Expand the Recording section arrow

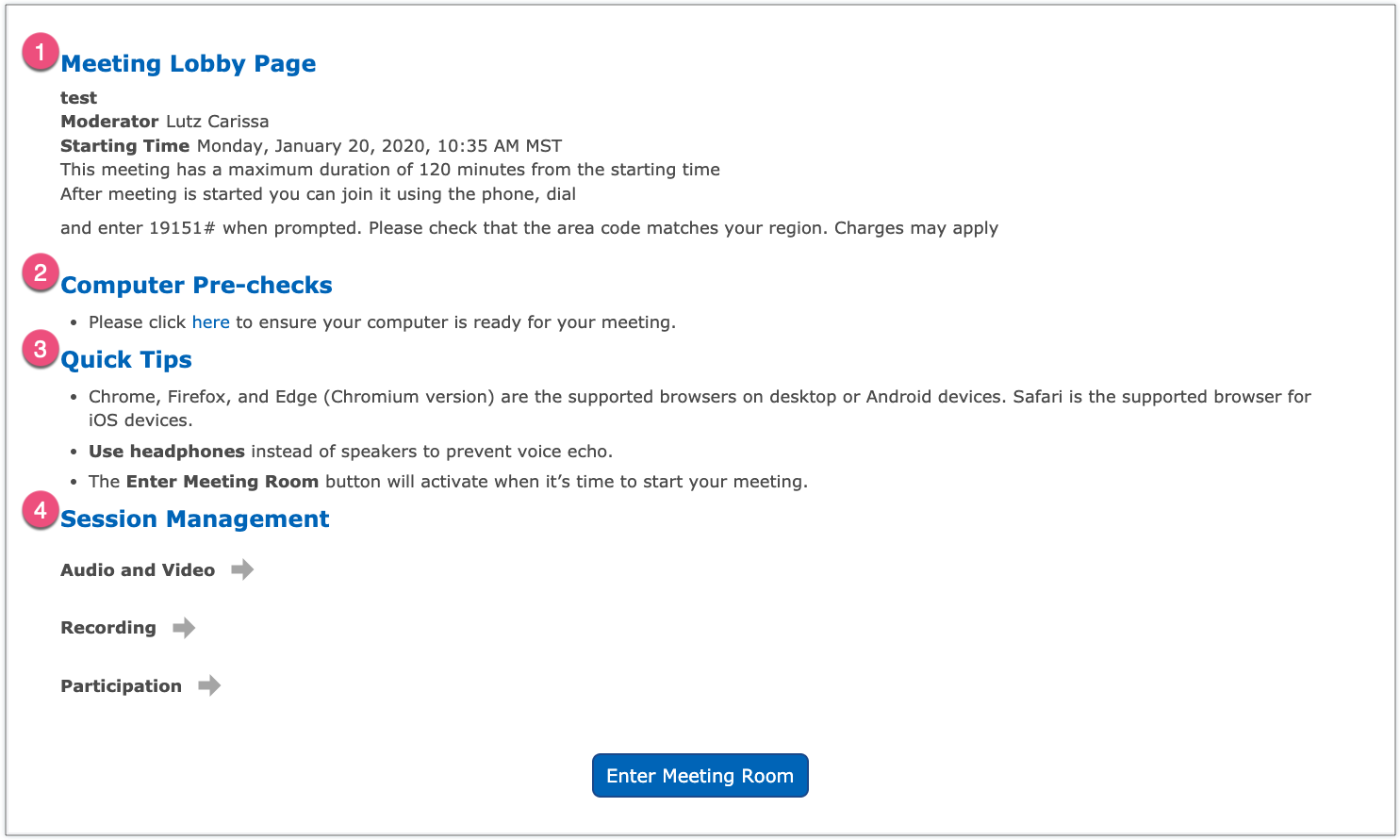pos(184,628)
